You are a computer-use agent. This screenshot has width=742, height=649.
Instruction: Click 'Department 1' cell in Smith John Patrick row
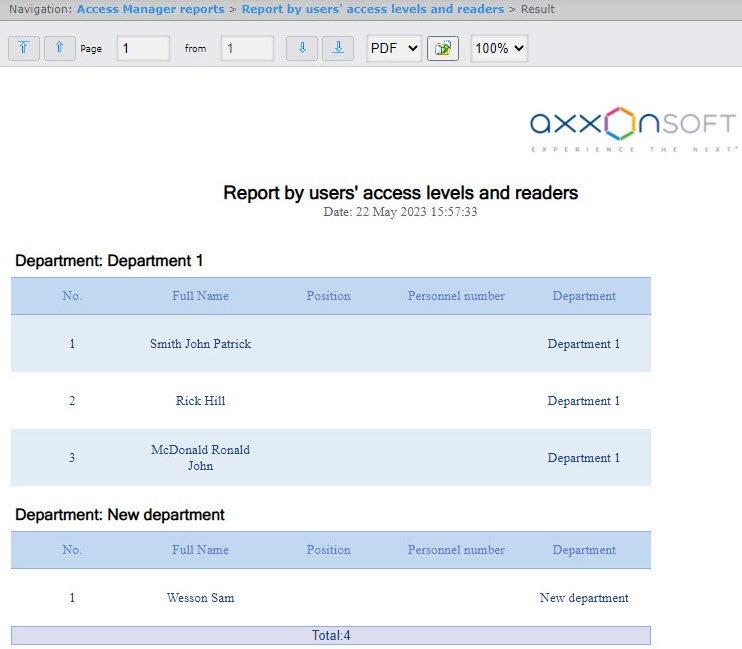point(584,344)
